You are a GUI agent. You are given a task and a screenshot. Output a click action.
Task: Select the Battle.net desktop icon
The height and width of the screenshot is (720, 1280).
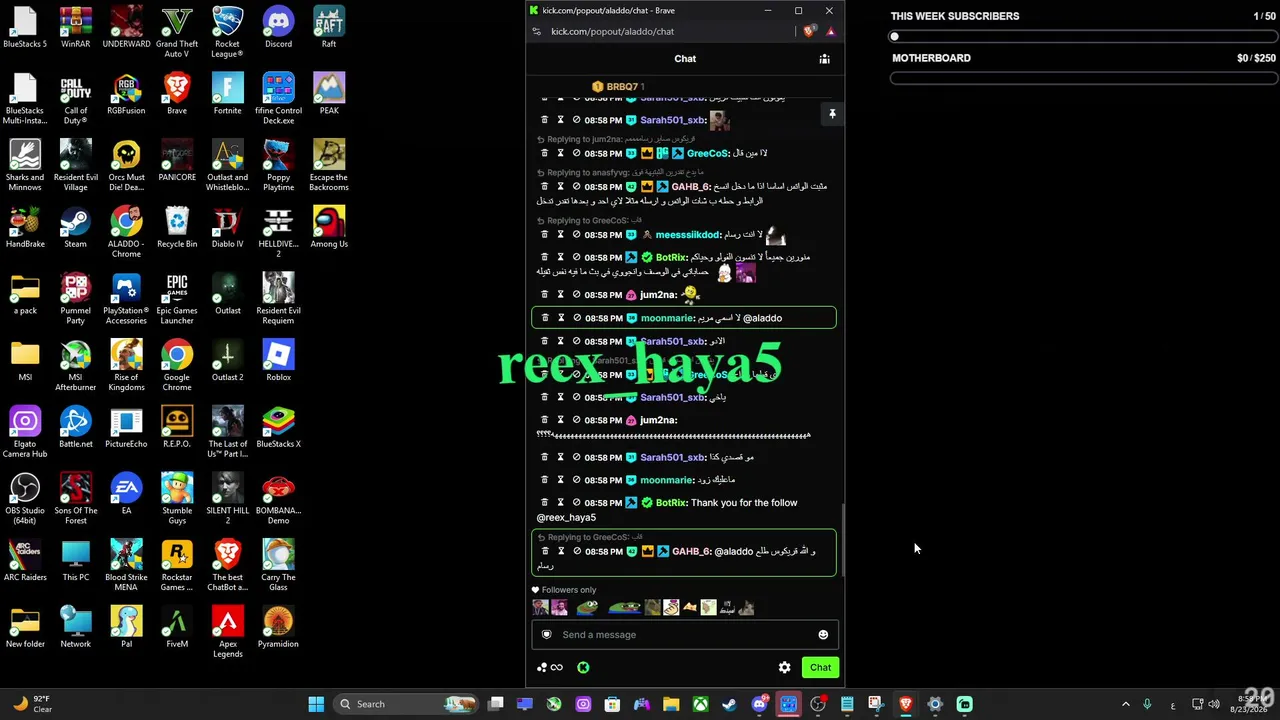75,428
